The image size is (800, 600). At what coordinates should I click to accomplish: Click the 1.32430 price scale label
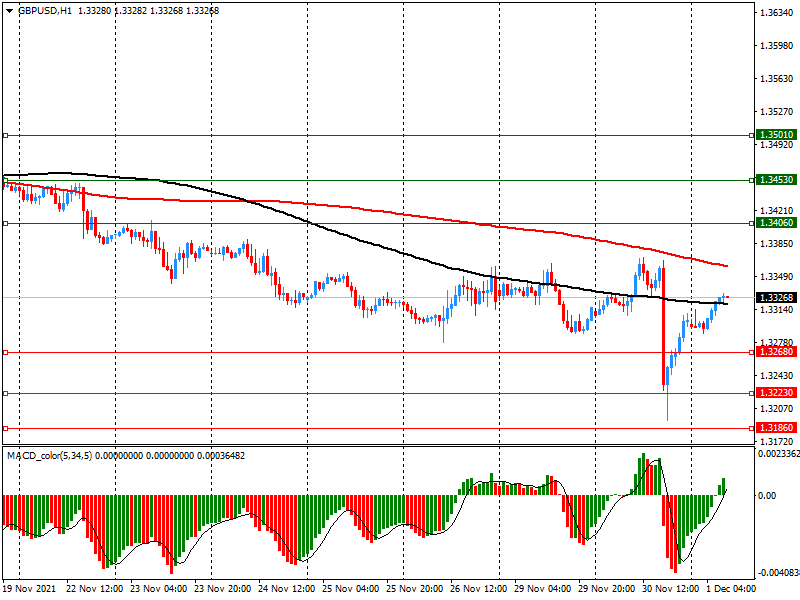tap(777, 376)
